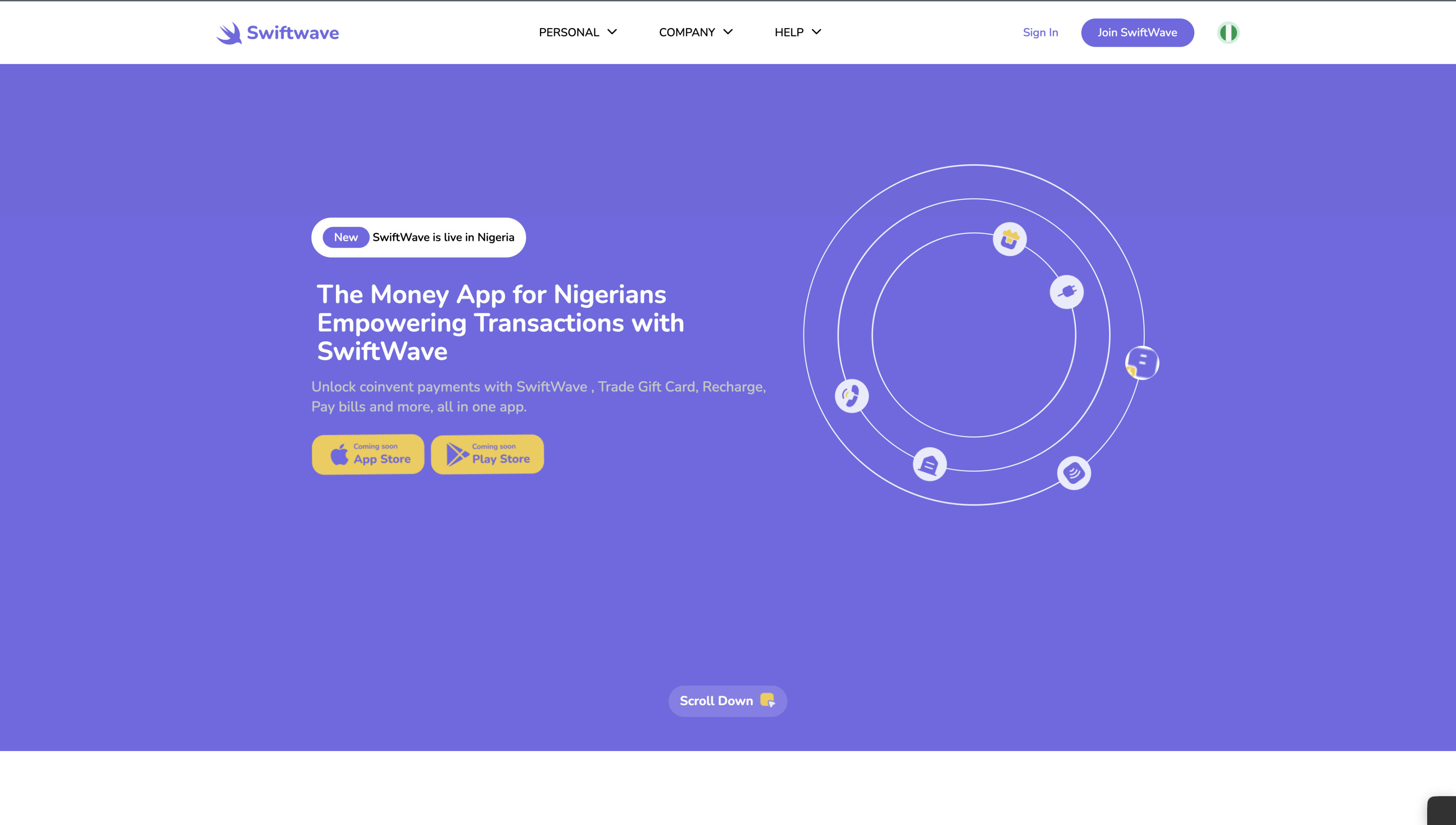Click the purple New badge
Image resolution: width=1456 pixels, height=825 pixels.
click(x=346, y=237)
